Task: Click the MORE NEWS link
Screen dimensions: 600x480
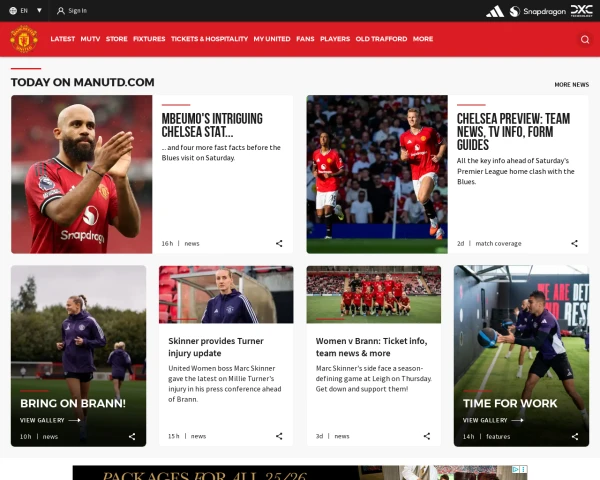Action: [572, 85]
